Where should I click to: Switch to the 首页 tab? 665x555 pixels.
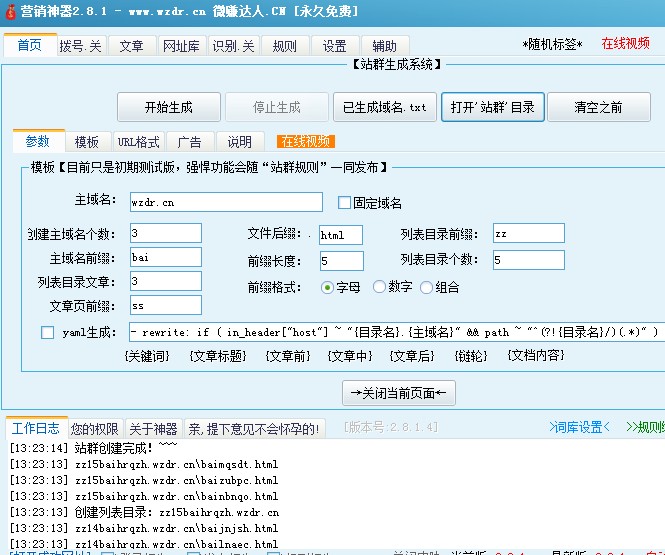[x=30, y=45]
